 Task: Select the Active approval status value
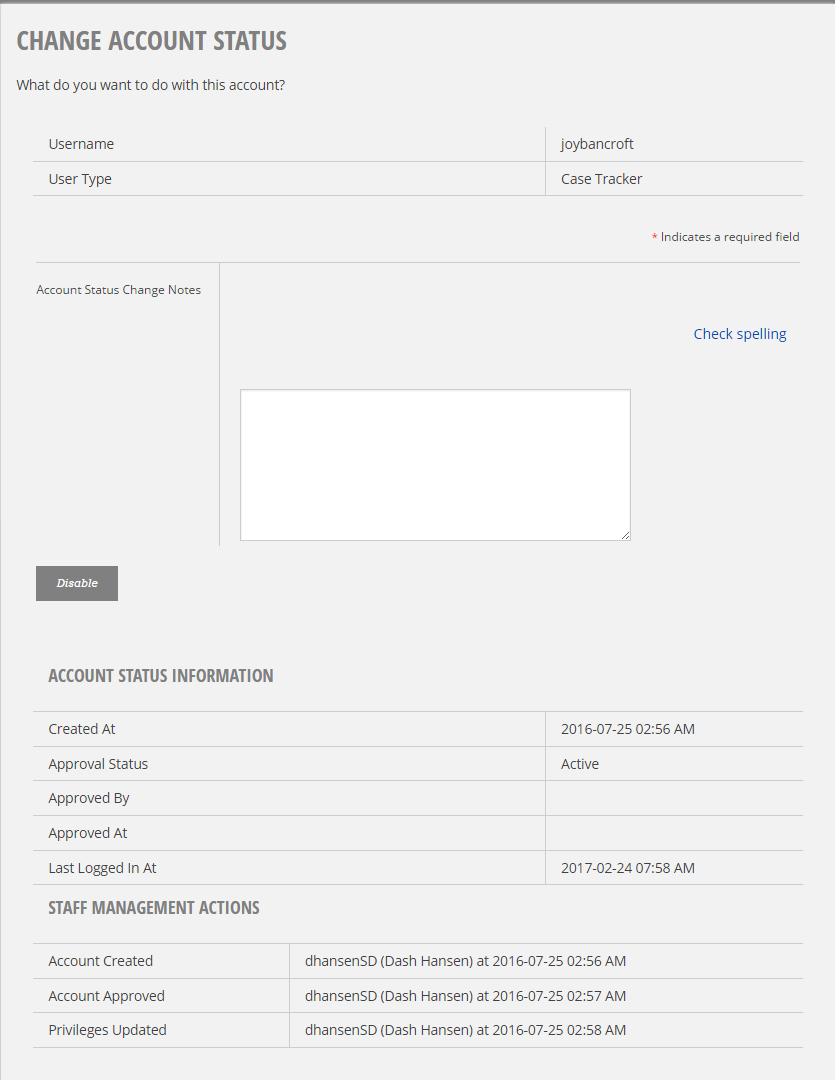click(579, 764)
